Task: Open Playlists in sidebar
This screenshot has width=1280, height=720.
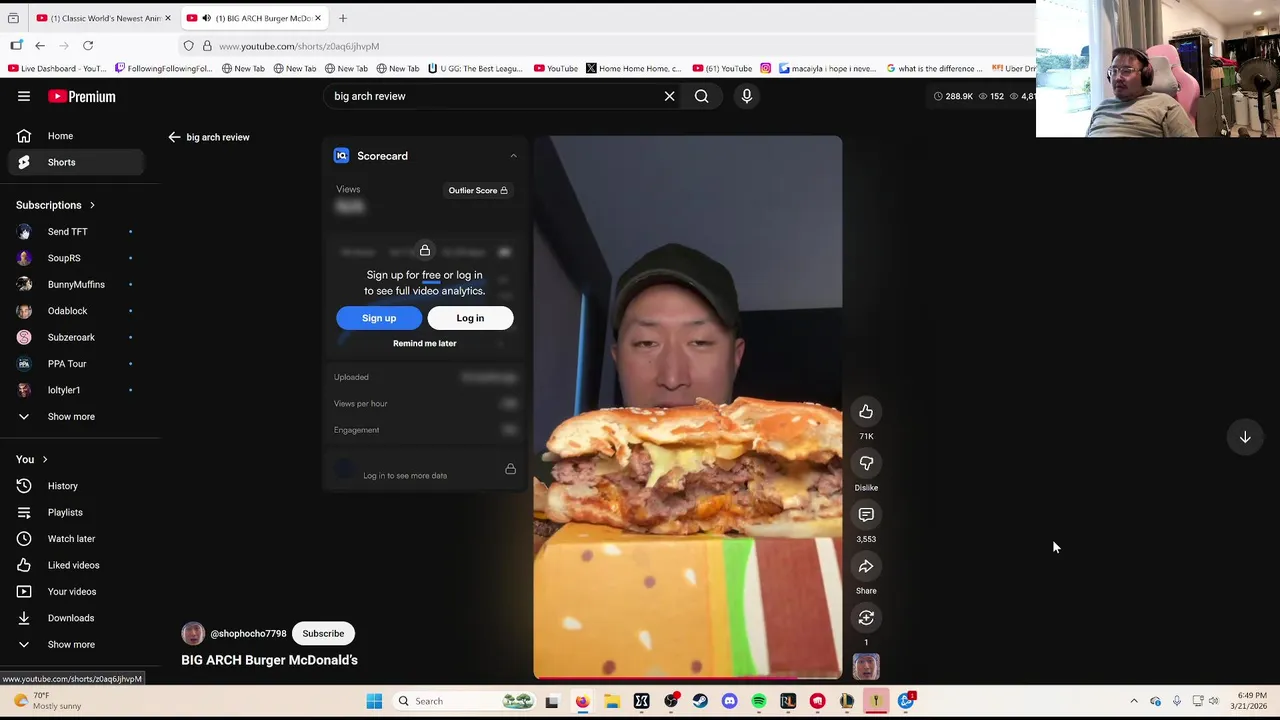Action: pos(76,512)
